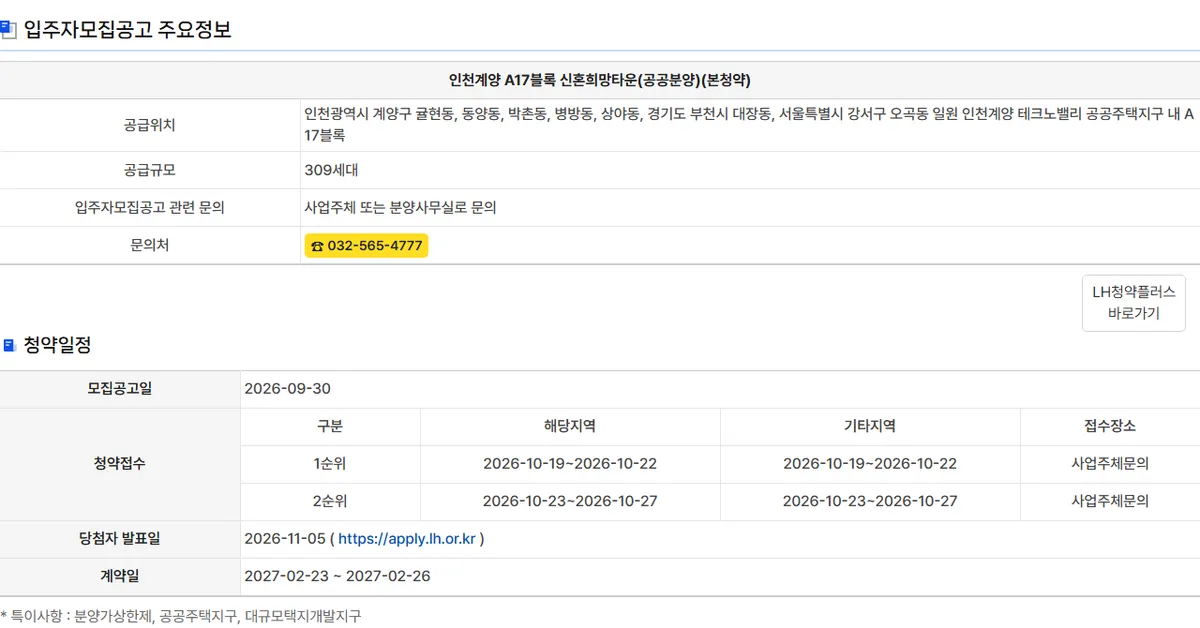Select the contract dates 2027-02-23 ~ 2027-02-26
Screen dimensions: 1200x628
tap(338, 576)
